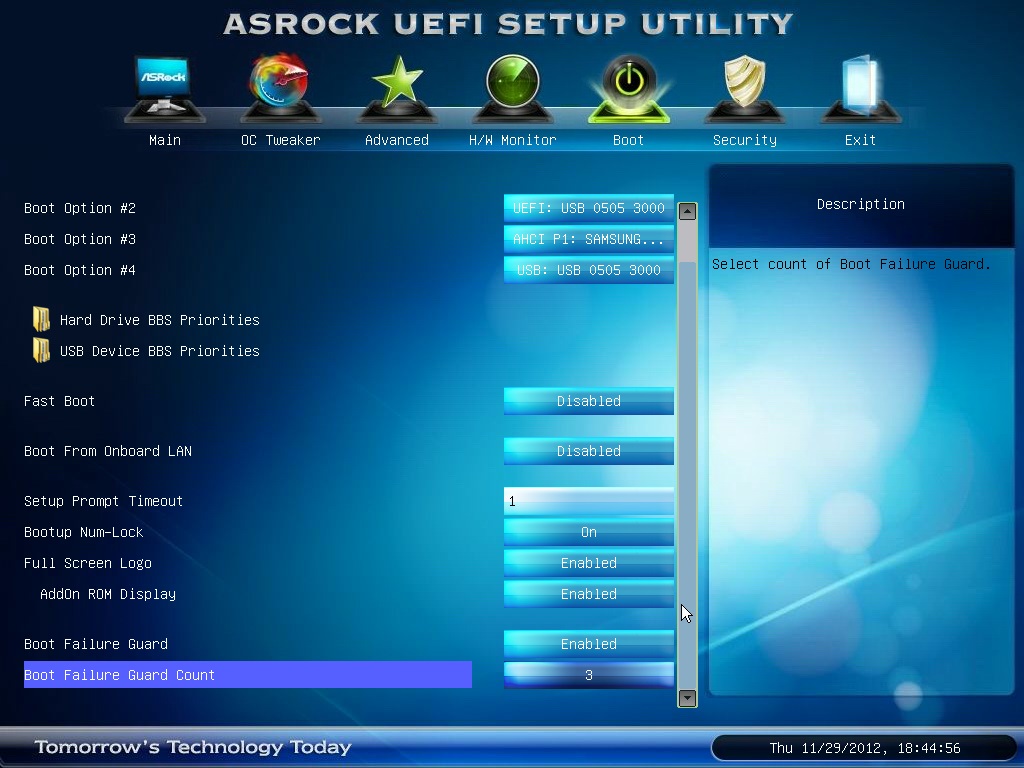Click the Description panel header

(861, 204)
